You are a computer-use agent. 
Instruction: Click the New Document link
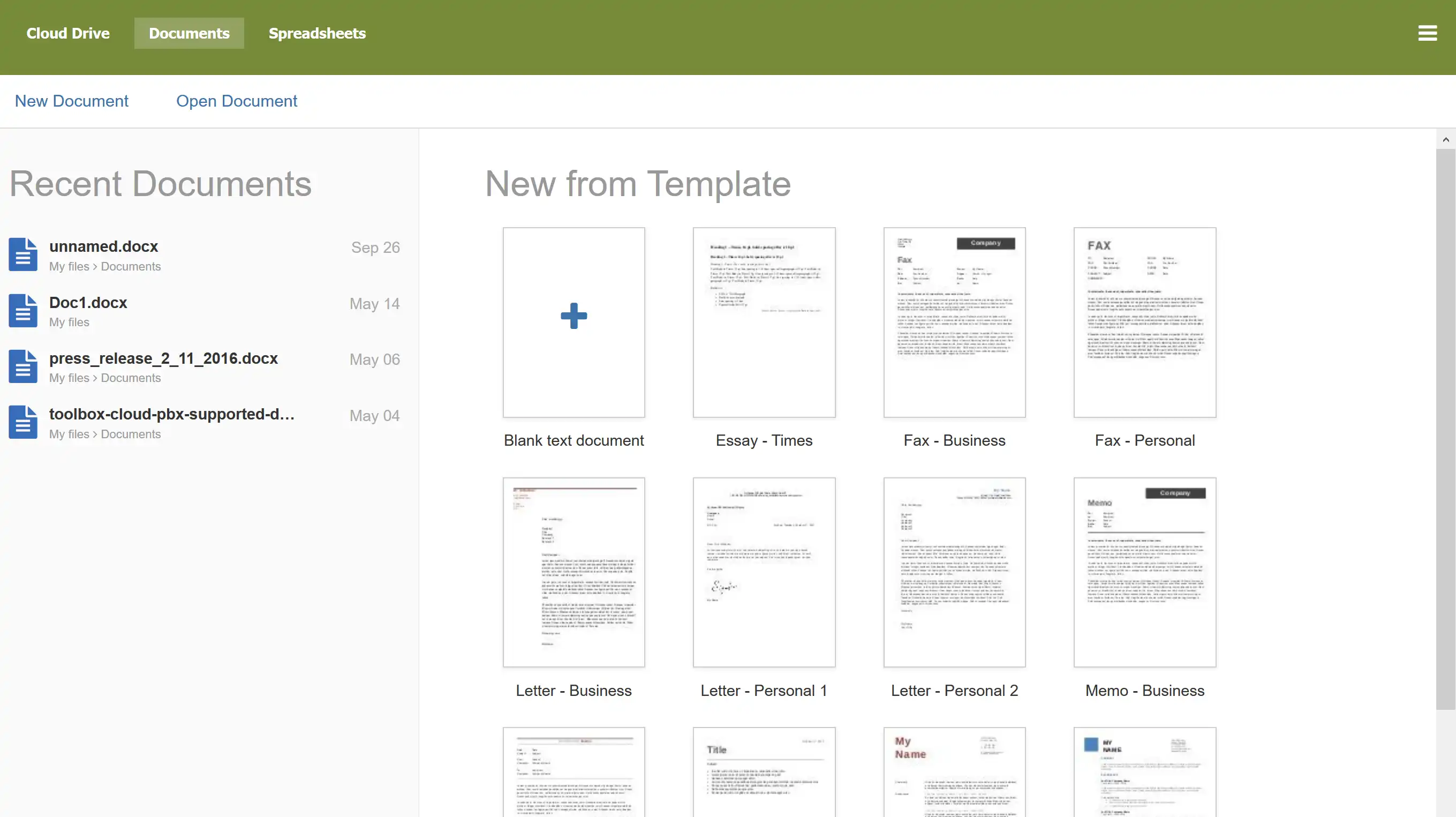coord(71,101)
